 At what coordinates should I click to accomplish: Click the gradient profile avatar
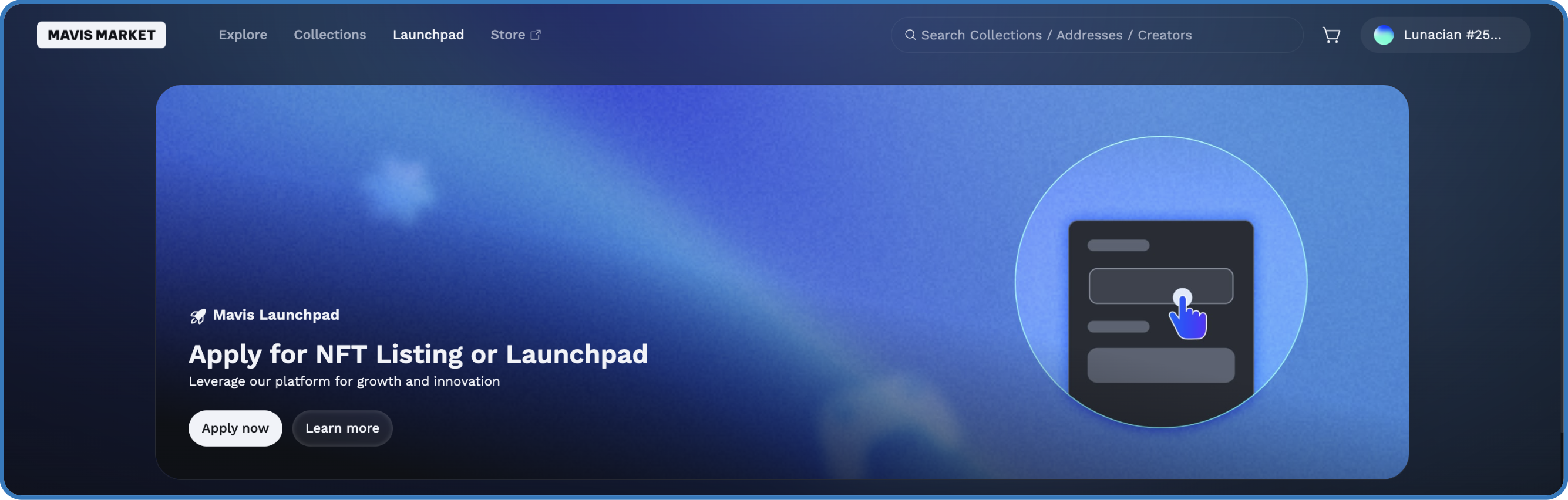tap(1384, 35)
